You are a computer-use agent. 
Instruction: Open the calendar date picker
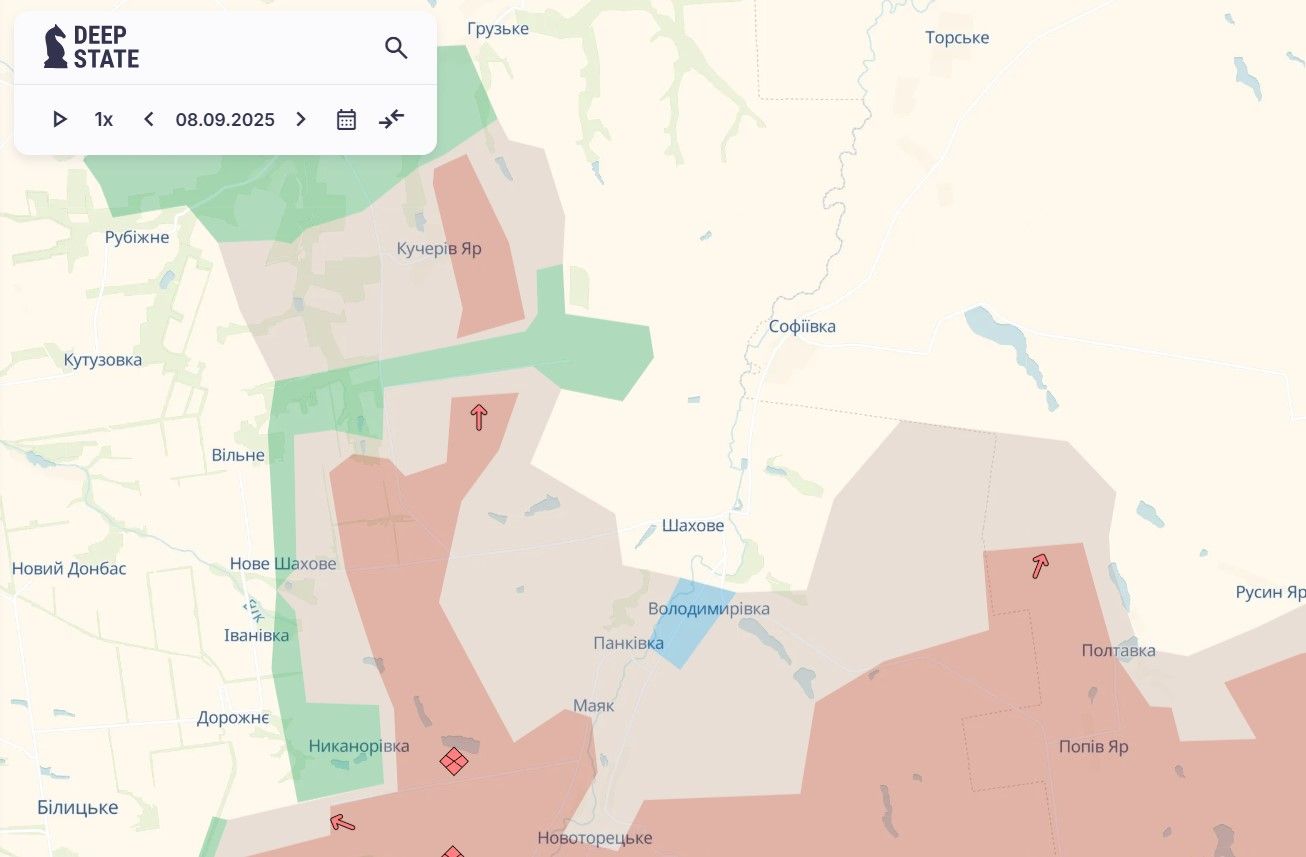click(346, 120)
